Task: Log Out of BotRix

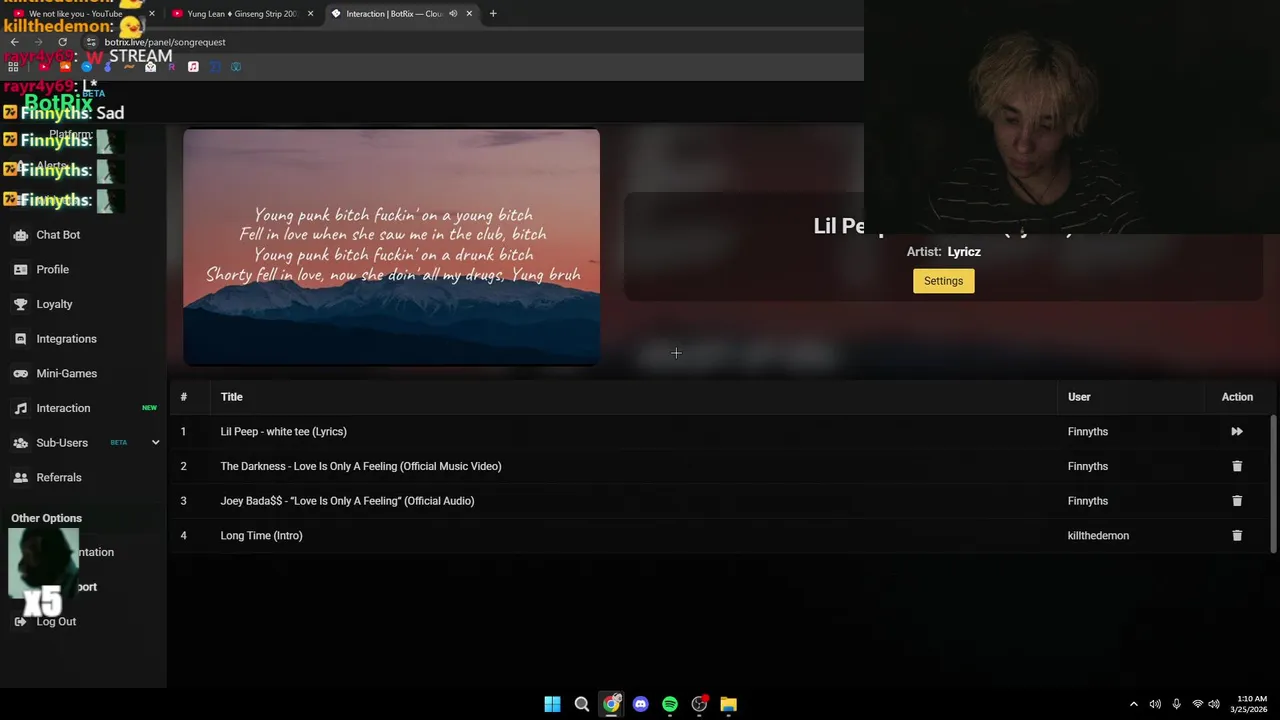Action: point(56,622)
